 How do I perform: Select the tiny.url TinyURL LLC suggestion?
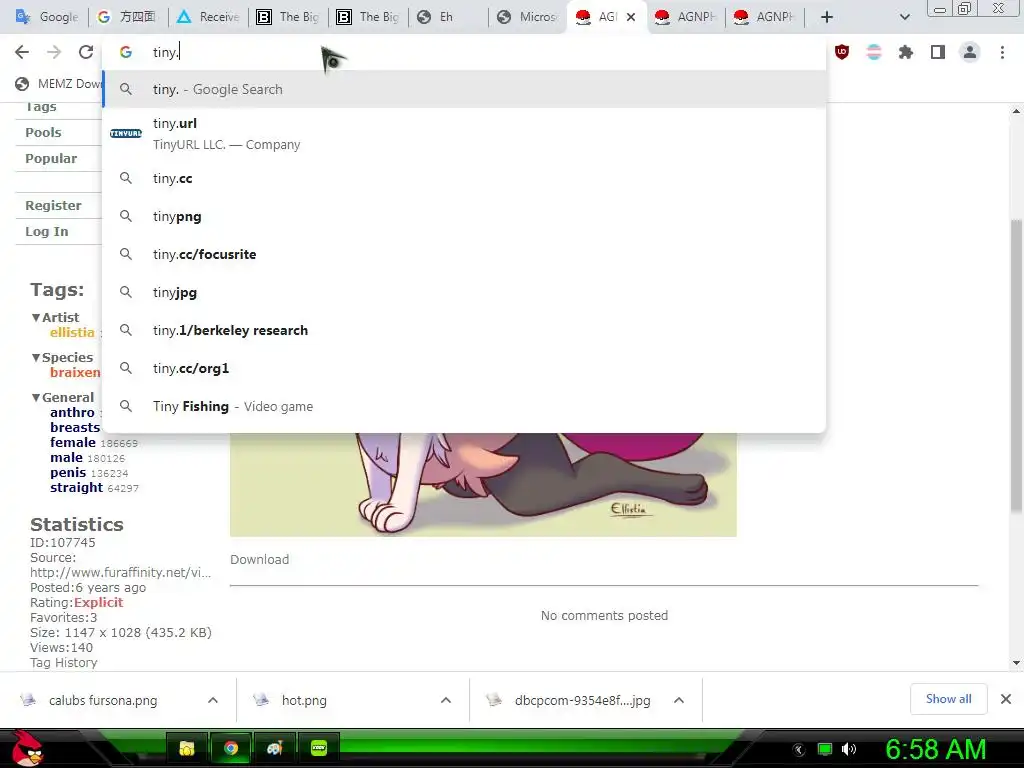pyautogui.click(x=464, y=134)
